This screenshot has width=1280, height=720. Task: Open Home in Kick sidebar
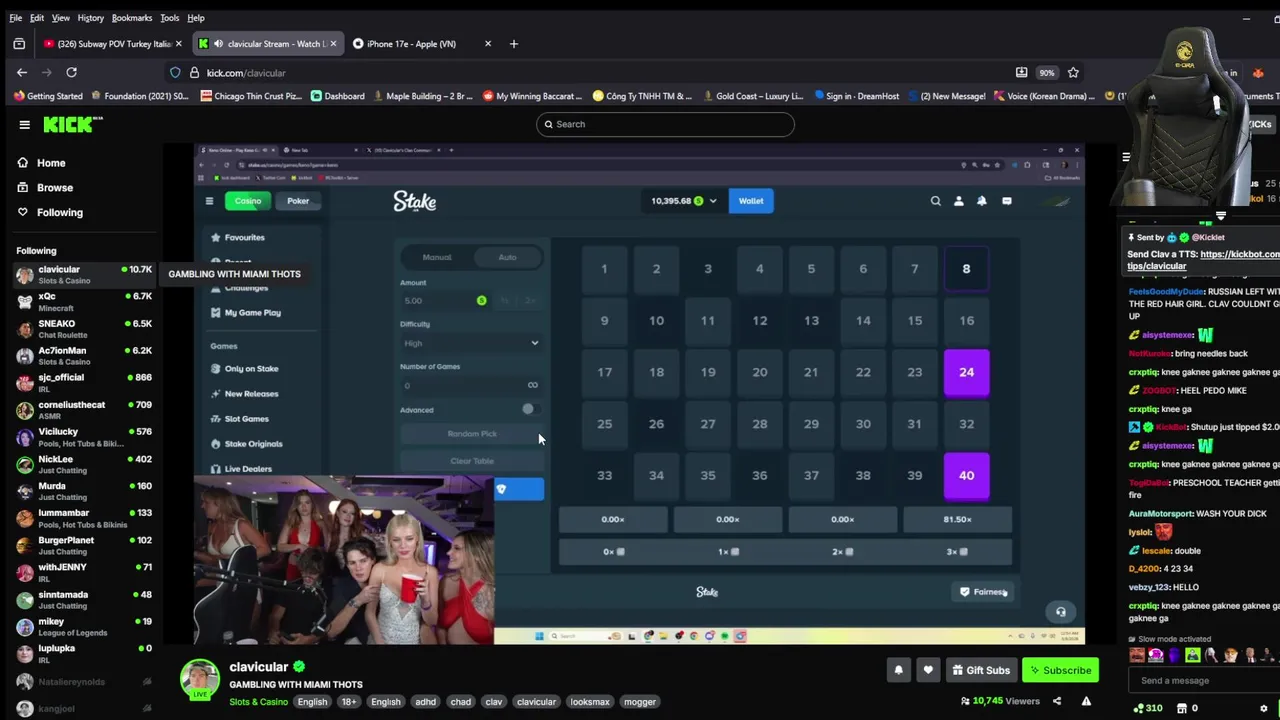[41, 163]
